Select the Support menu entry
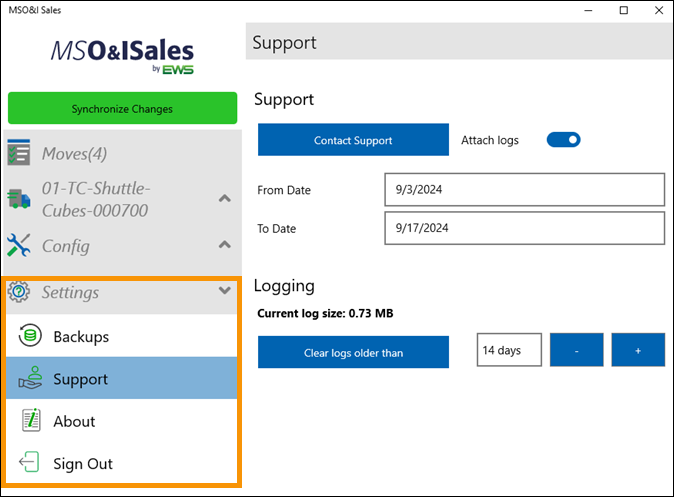The image size is (674, 497). tap(121, 378)
